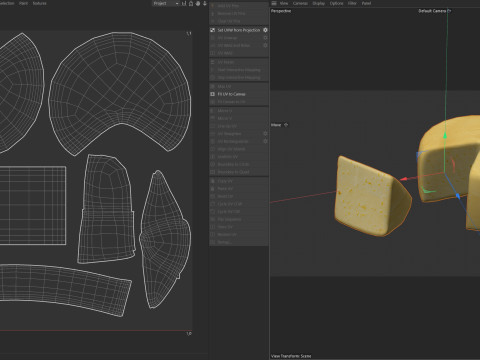
Task: Click Start Interactive Mapping command
Action: pyautogui.click(x=239, y=70)
